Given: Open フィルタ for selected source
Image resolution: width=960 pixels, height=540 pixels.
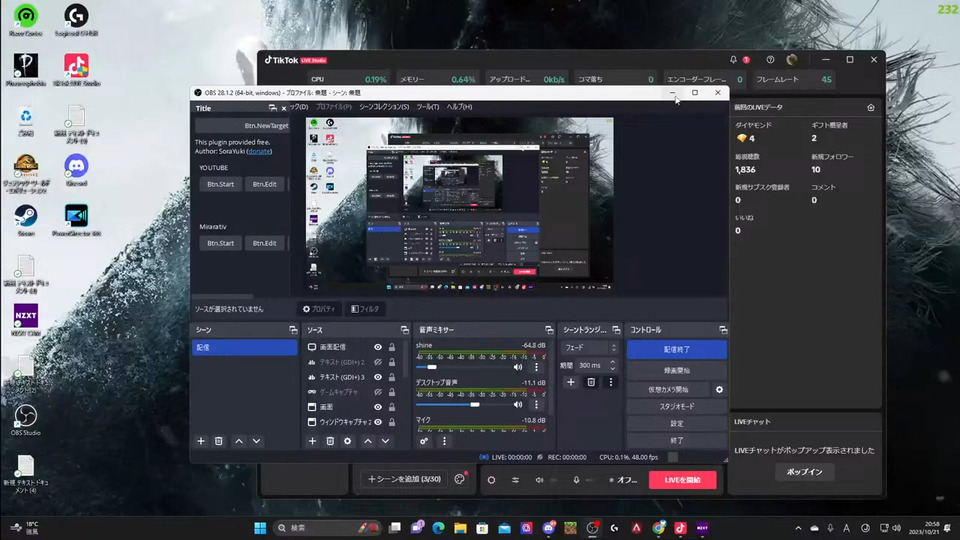Looking at the screenshot, I should 365,309.
